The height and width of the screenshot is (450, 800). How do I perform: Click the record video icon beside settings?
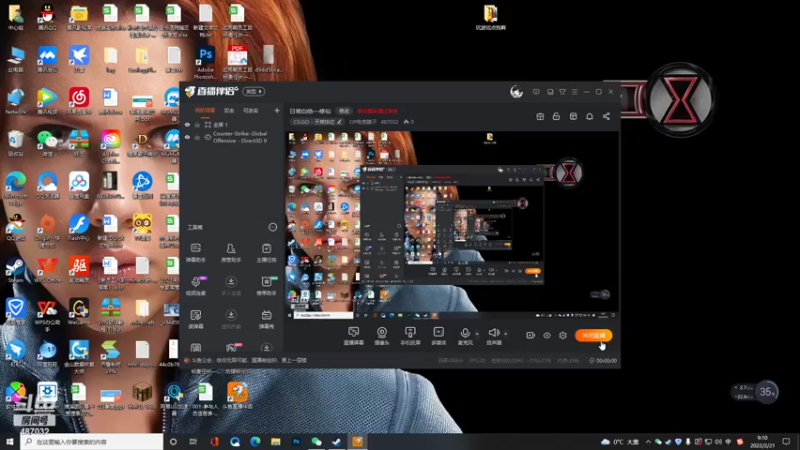pos(530,335)
